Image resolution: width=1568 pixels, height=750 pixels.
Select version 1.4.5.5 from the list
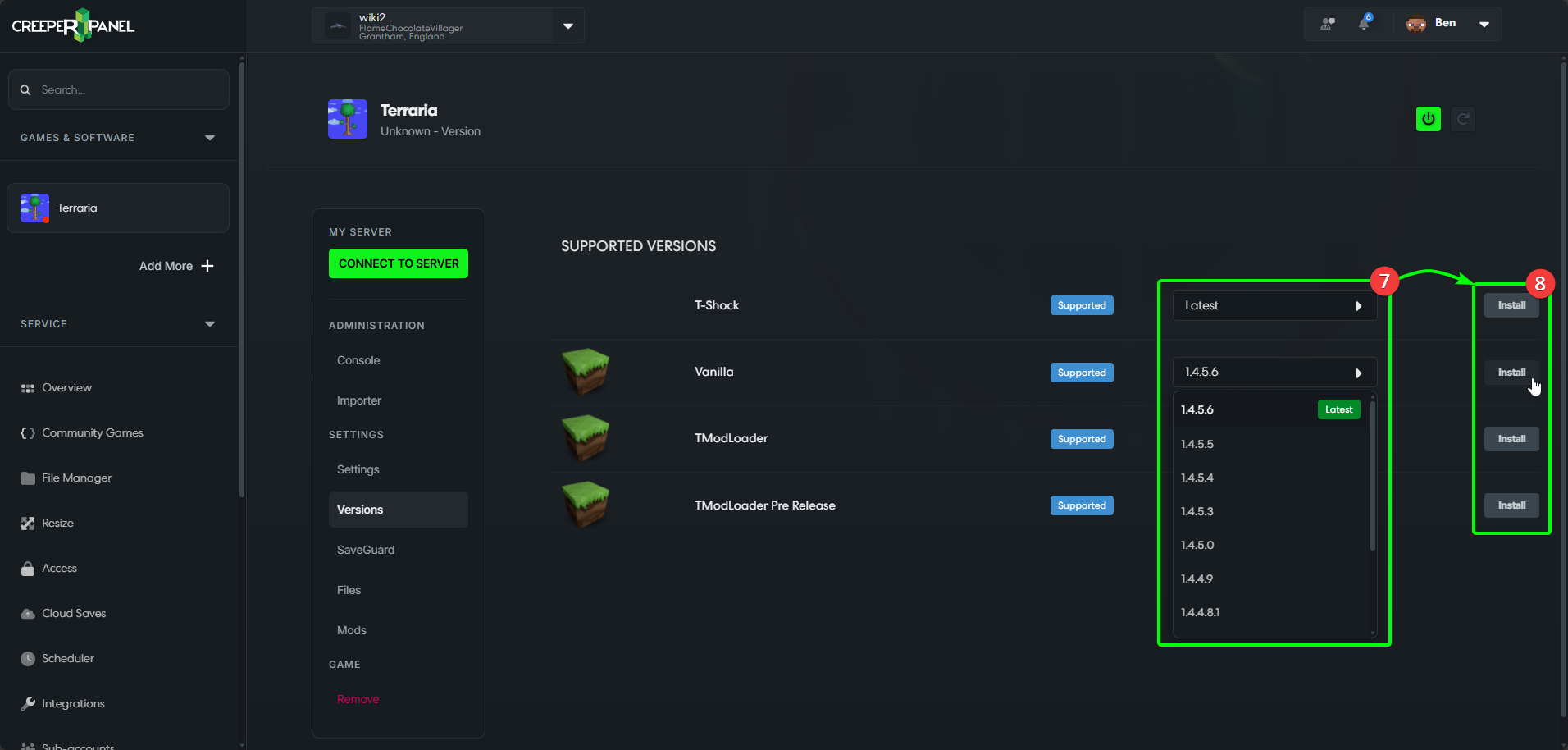click(1197, 444)
